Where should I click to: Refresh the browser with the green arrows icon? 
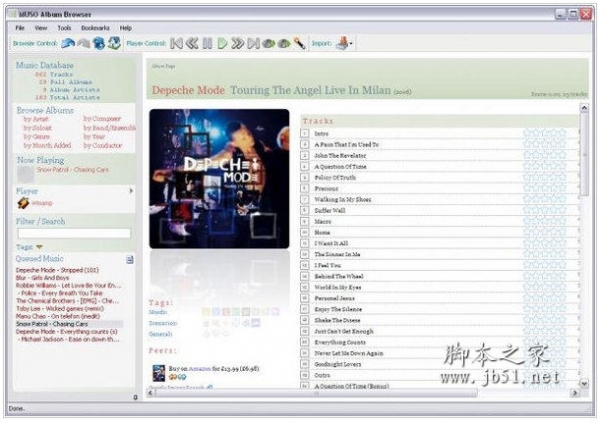(x=114, y=43)
